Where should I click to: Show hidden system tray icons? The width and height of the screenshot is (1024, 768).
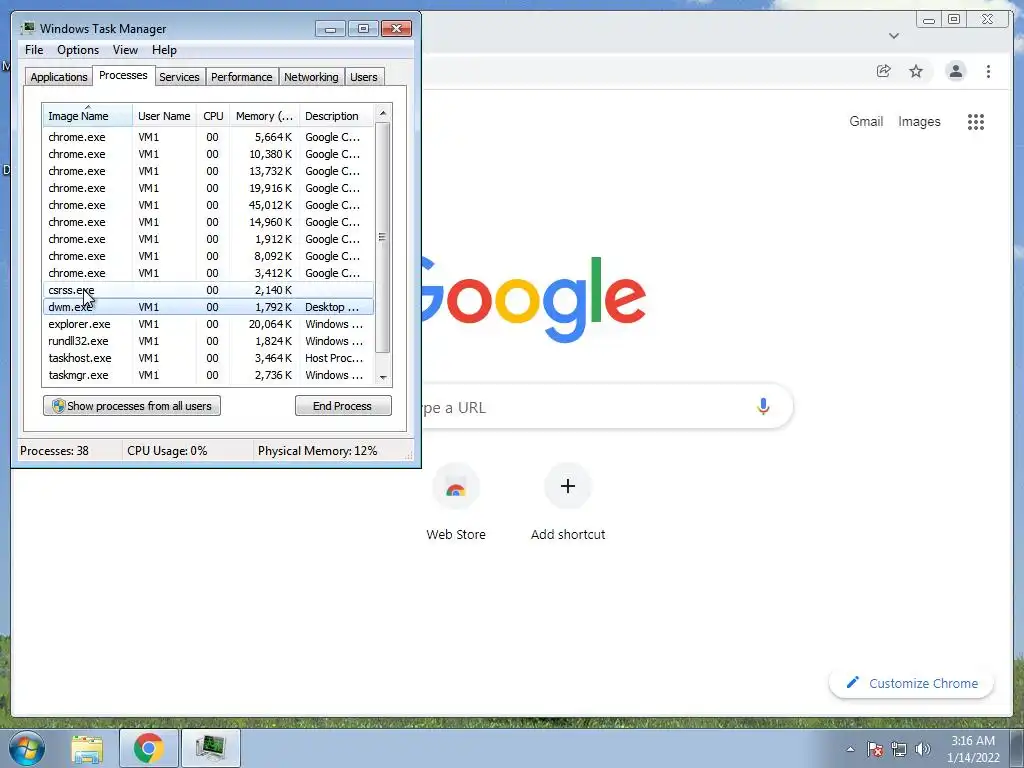click(850, 749)
